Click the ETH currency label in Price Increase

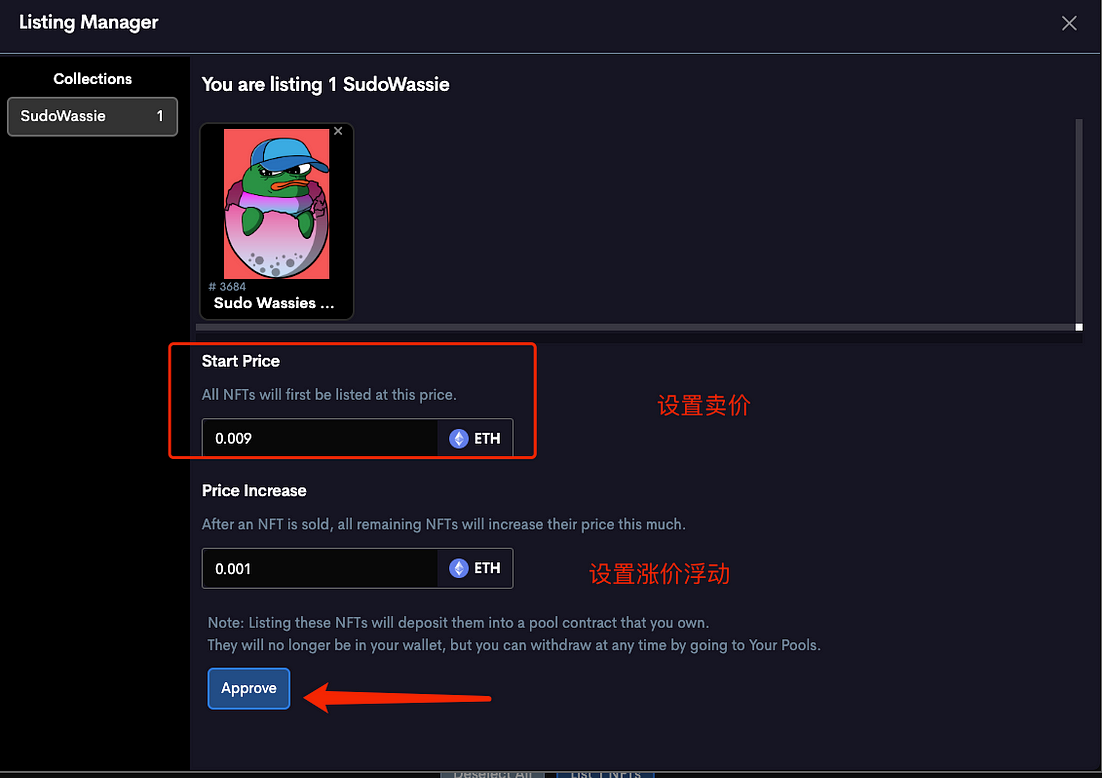(x=487, y=568)
